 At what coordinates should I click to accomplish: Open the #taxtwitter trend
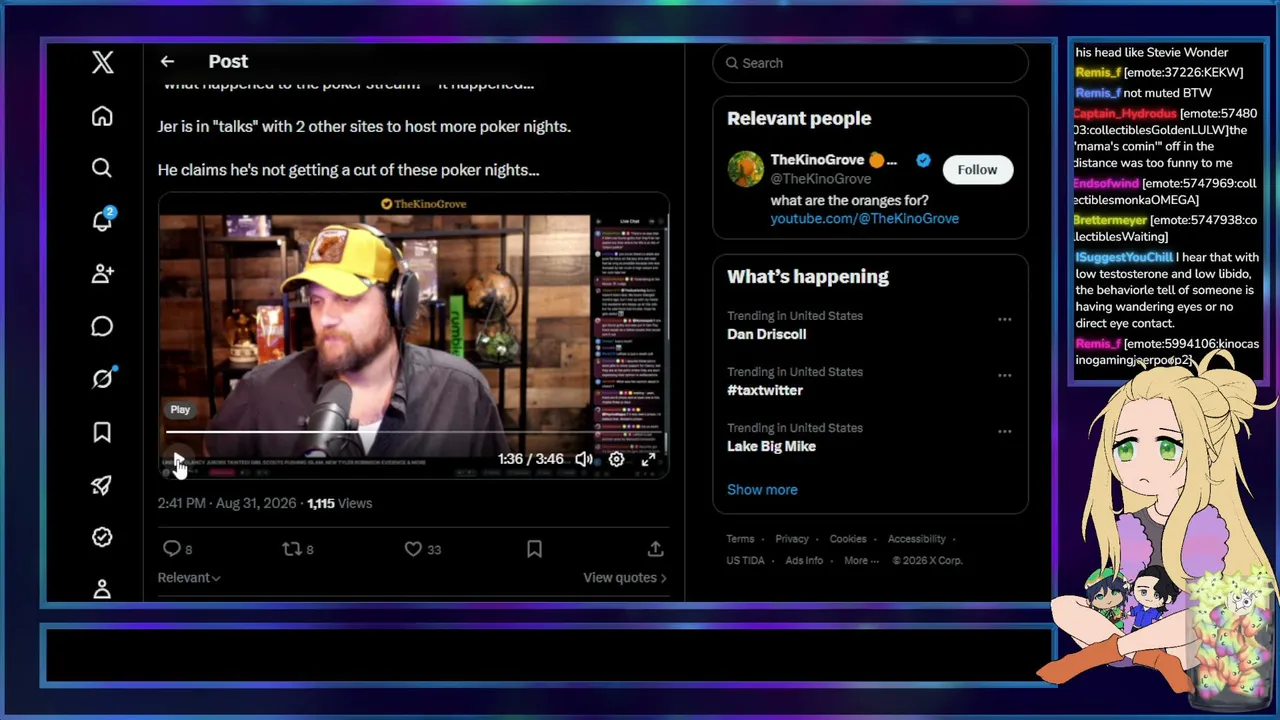pos(764,390)
